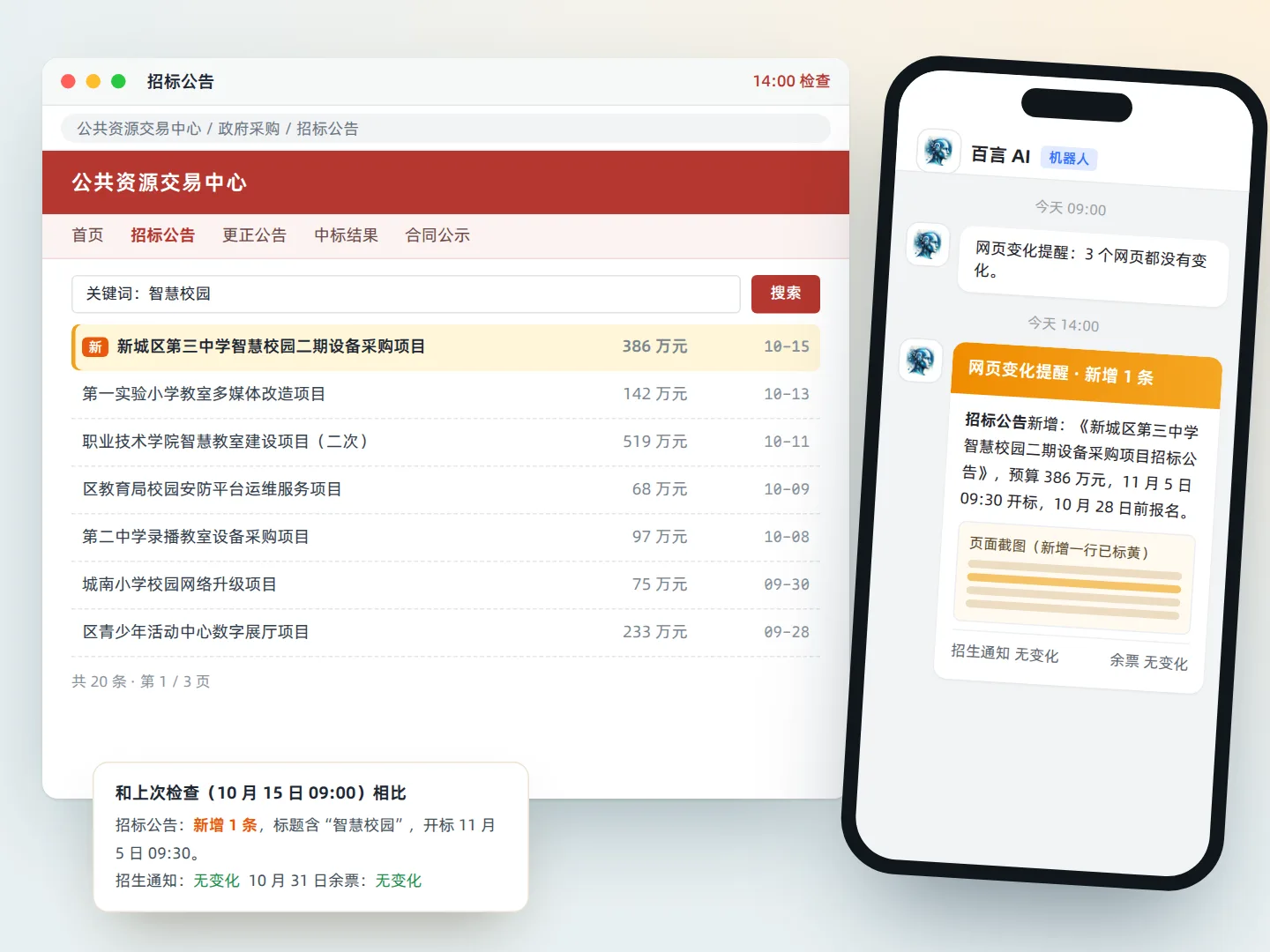Click the 14:00 检查 label in the title bar

pyautogui.click(x=791, y=81)
